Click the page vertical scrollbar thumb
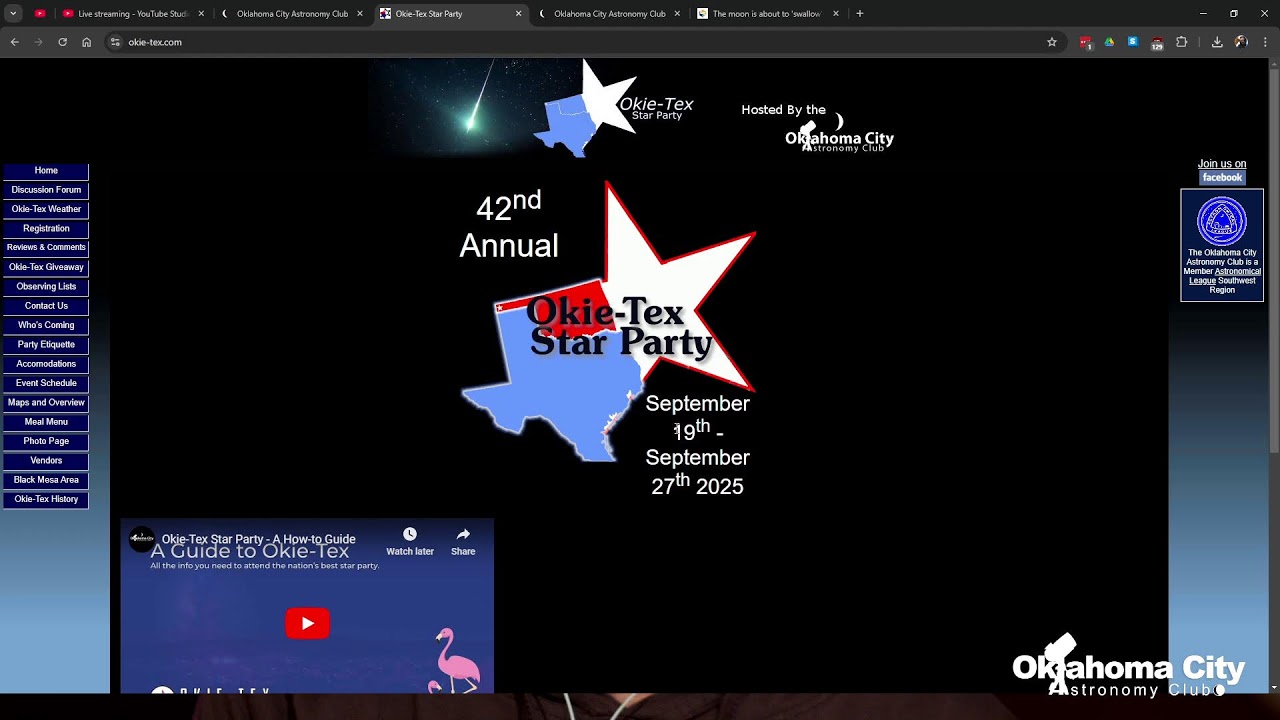This screenshot has height=720, width=1280. [1273, 260]
